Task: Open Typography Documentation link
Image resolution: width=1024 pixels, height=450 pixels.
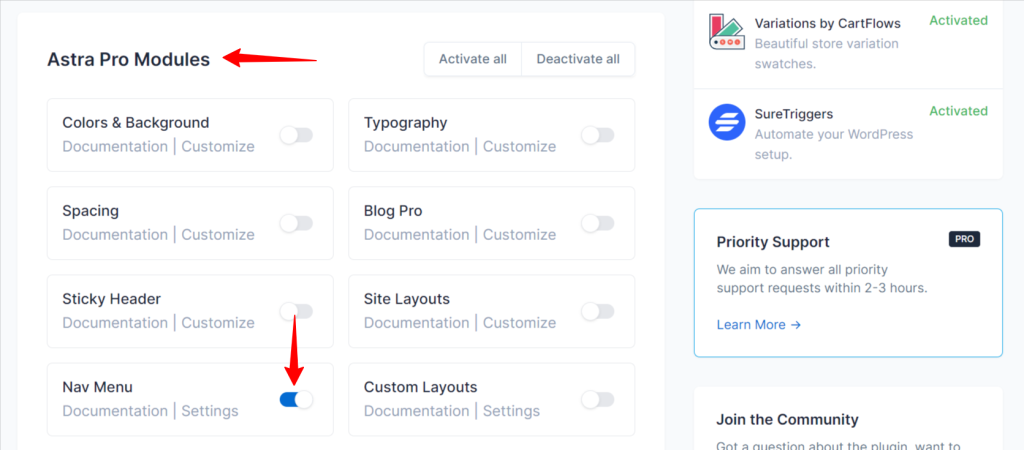Action: coord(417,146)
